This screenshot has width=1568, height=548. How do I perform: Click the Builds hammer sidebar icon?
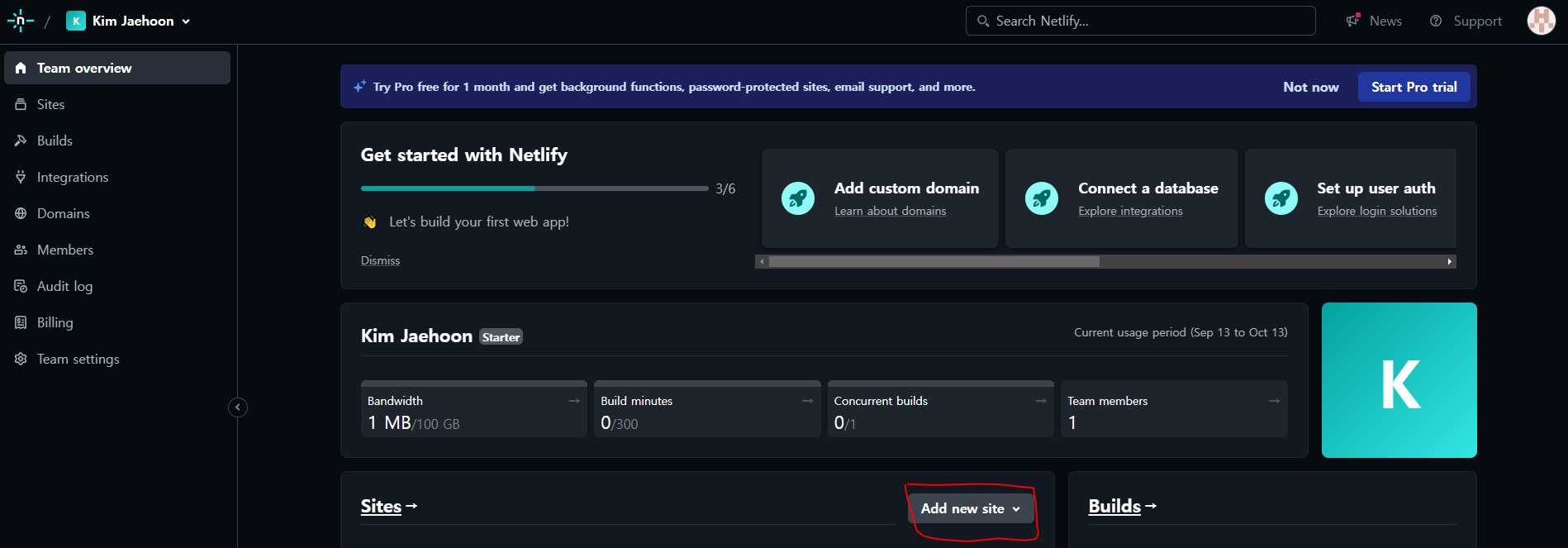click(21, 141)
